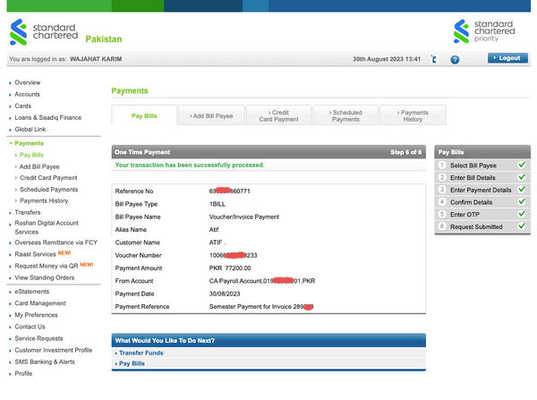The image size is (537, 400).
Task: Click the Payments page heading
Action: 129,91
